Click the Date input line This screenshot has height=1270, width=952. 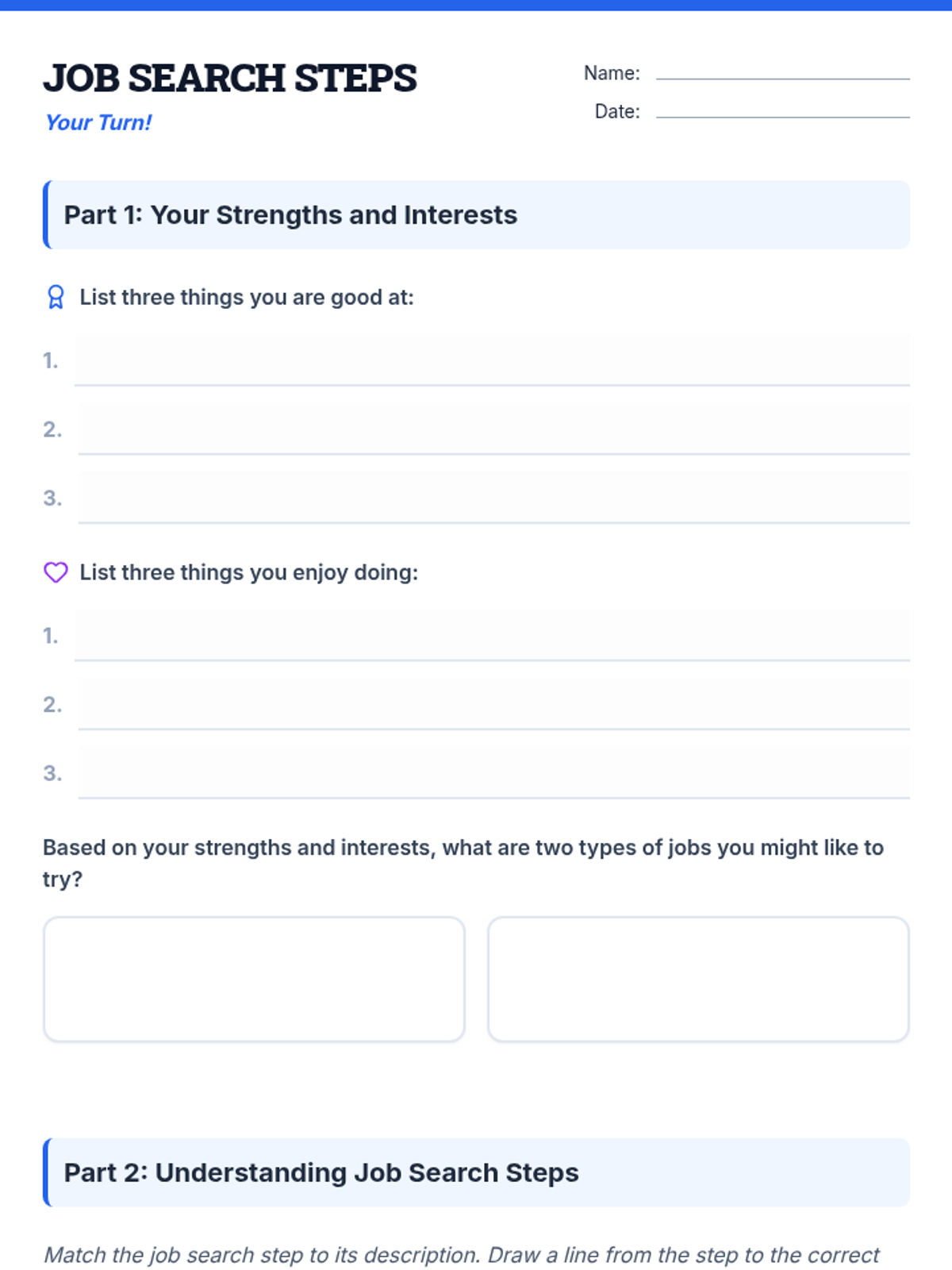click(x=782, y=110)
